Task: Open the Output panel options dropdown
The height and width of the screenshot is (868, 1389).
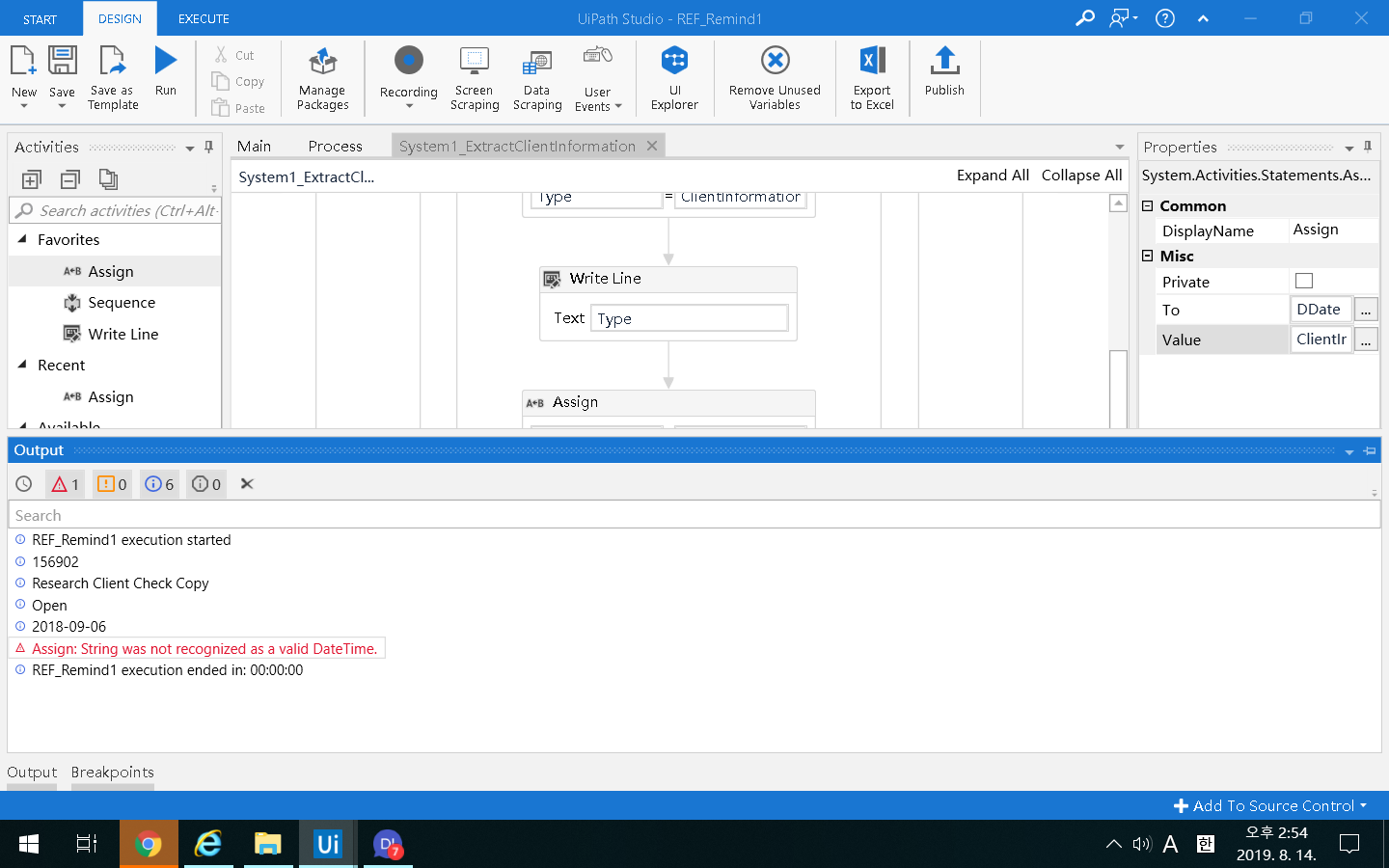Action: [1349, 451]
